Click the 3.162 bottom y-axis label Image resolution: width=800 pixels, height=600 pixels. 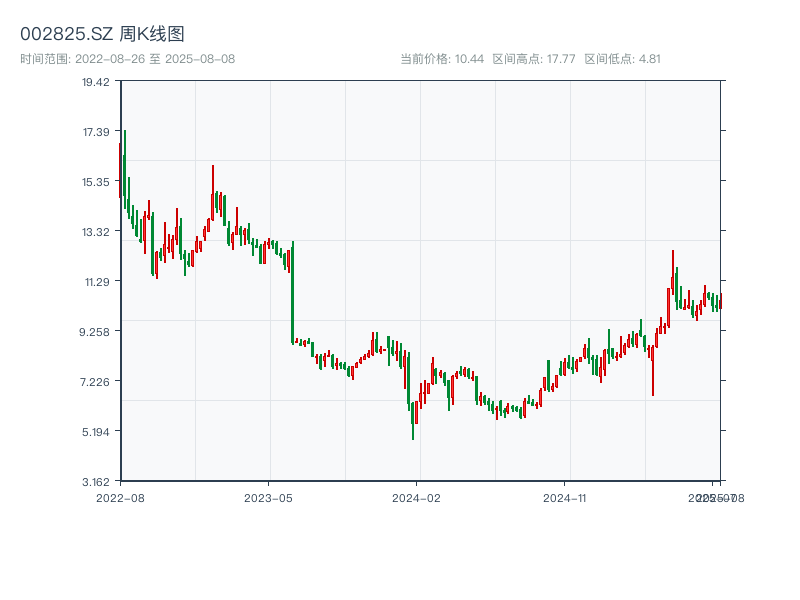(96, 482)
